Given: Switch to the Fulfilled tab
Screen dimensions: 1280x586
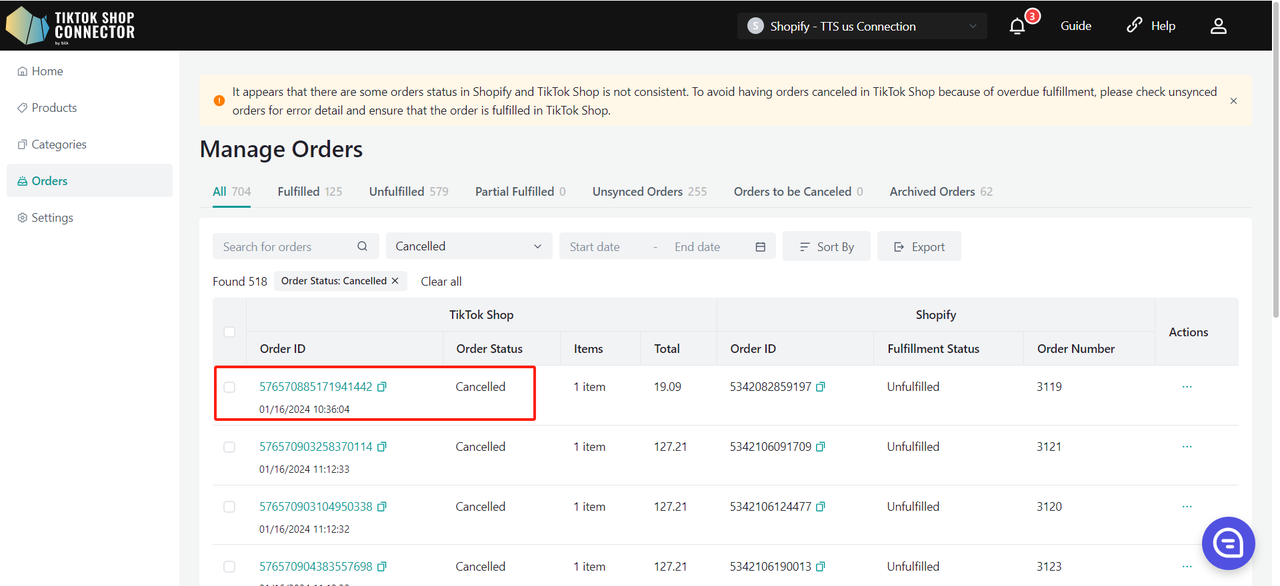Looking at the screenshot, I should click(310, 192).
